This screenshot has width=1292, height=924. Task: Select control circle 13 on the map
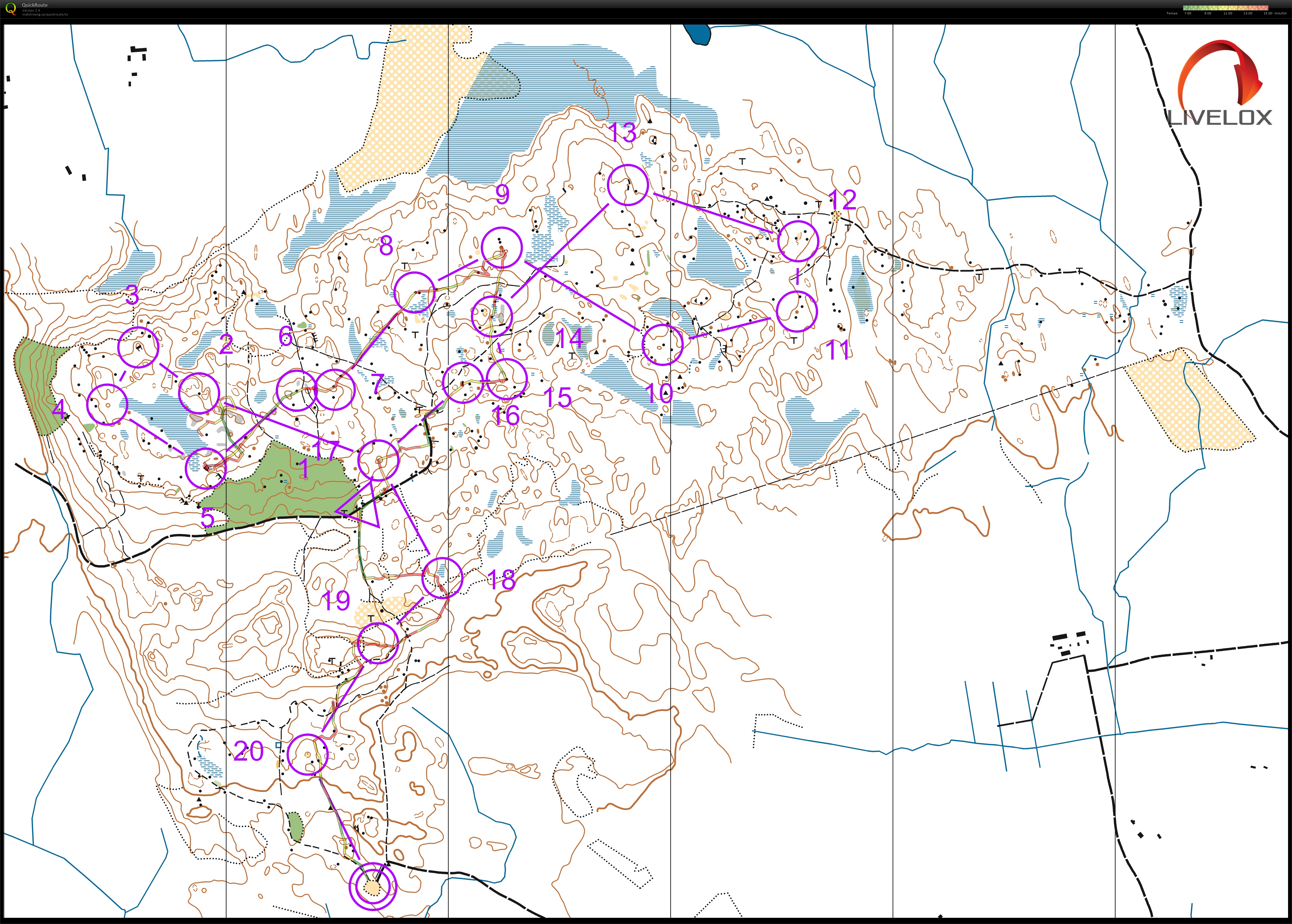tap(628, 185)
